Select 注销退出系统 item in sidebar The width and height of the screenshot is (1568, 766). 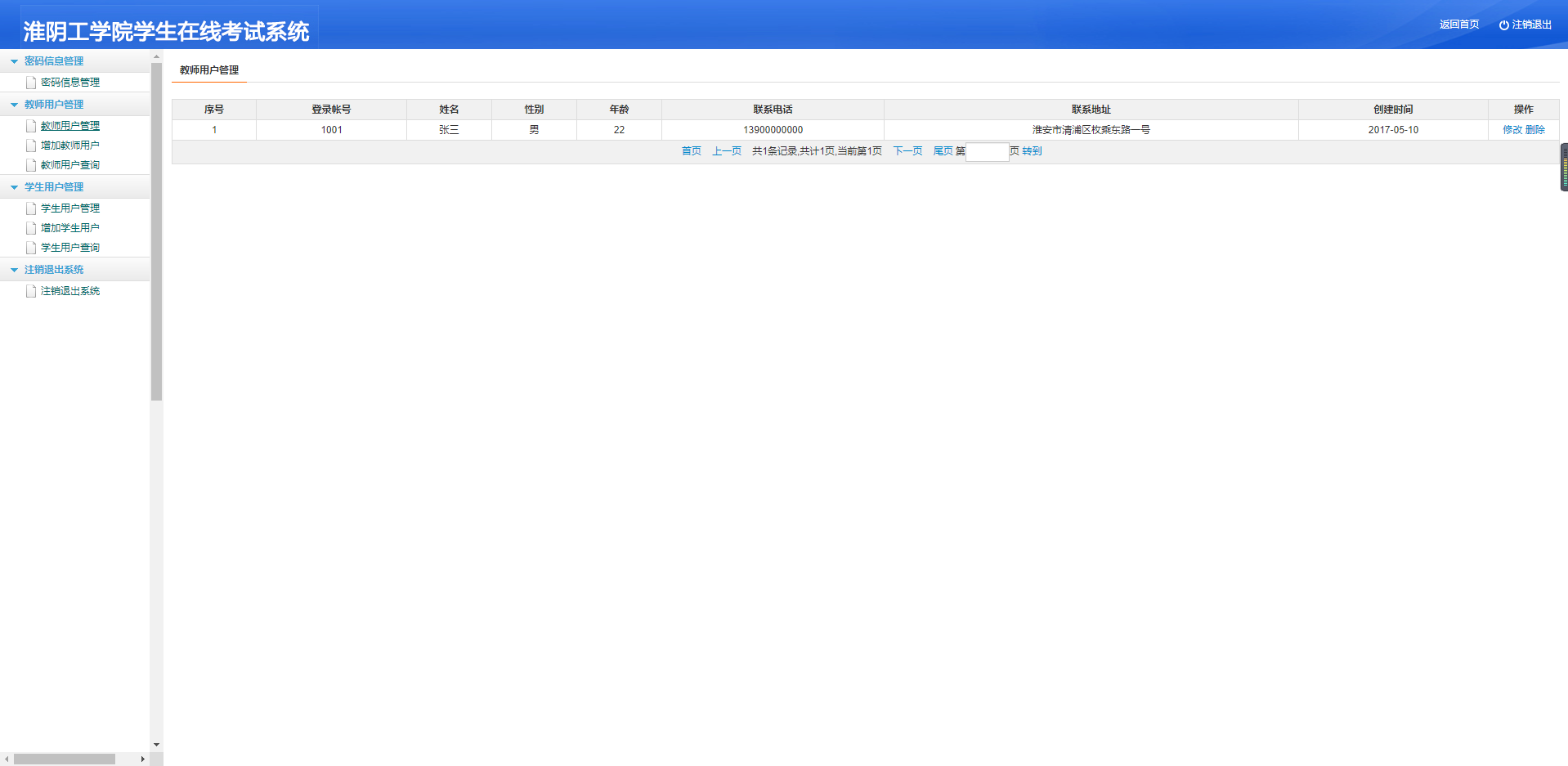click(70, 291)
